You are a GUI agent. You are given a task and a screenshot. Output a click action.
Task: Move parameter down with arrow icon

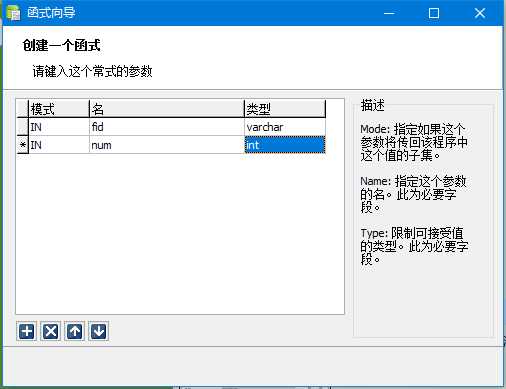click(99, 331)
